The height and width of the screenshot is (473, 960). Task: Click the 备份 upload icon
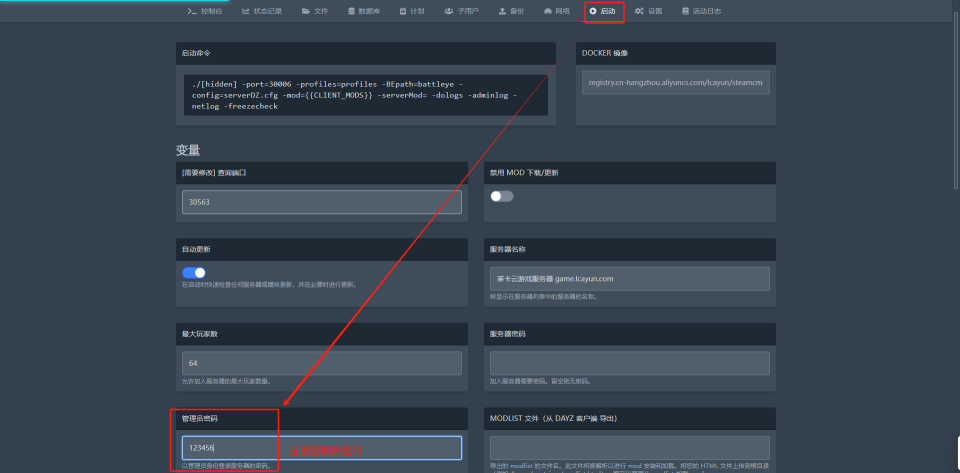(502, 11)
